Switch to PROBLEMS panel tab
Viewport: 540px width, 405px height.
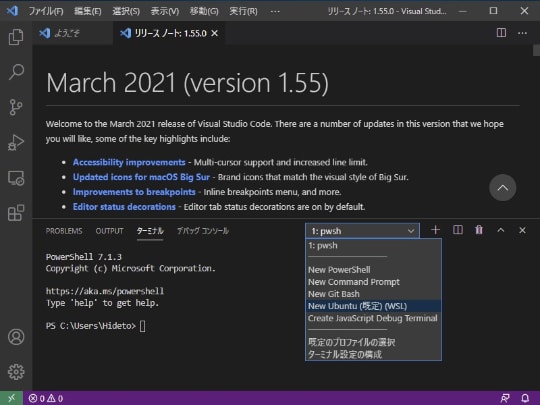pos(64,231)
